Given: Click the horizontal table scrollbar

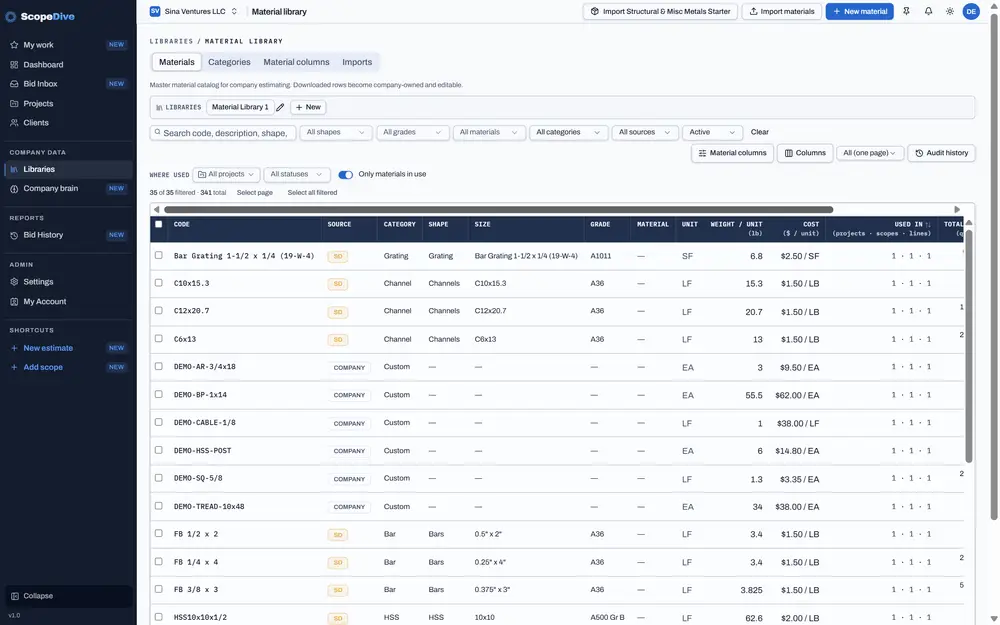Looking at the screenshot, I should coord(499,210).
